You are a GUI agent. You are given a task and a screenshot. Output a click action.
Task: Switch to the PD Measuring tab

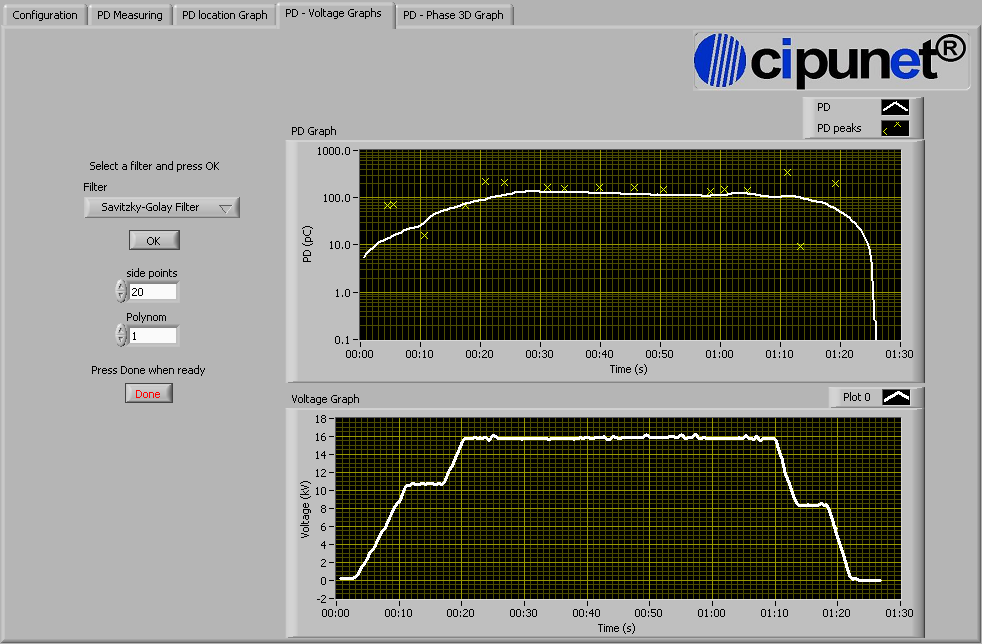(130, 15)
